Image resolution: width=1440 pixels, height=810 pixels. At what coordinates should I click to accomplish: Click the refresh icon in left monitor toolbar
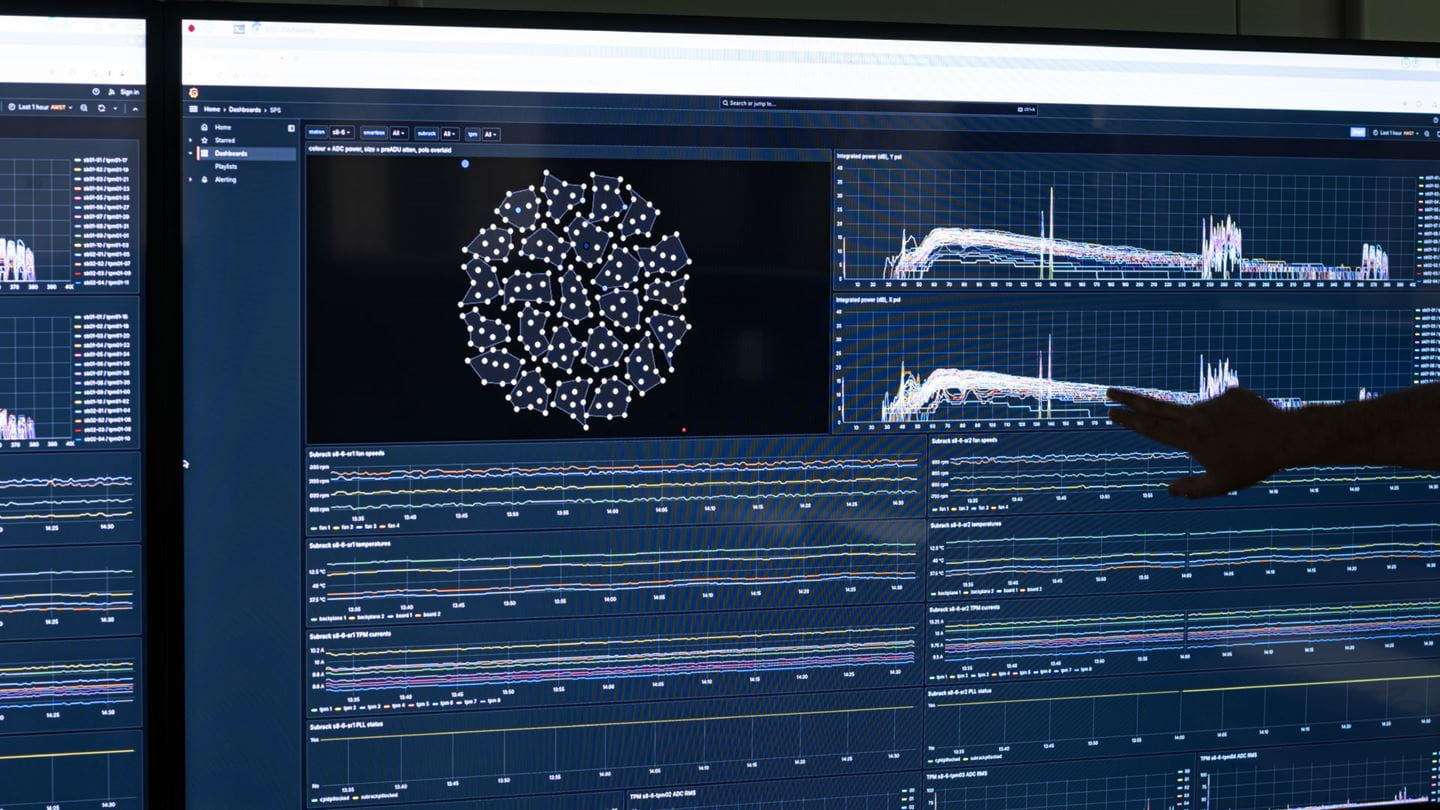pyautogui.click(x=101, y=108)
